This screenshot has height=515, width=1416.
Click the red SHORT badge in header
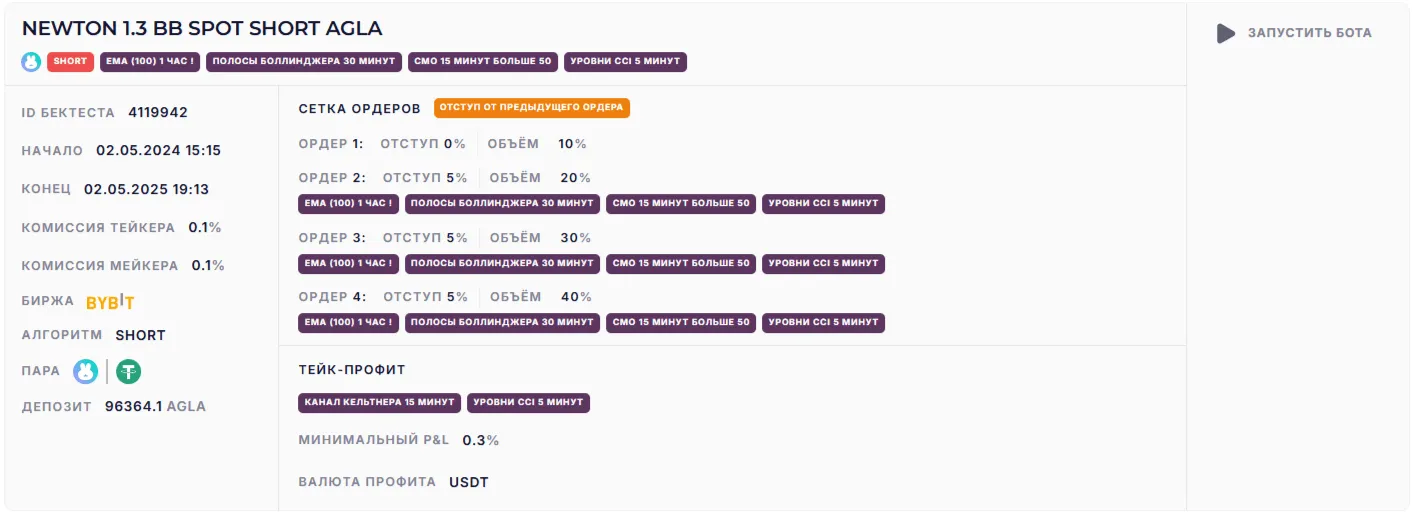70,62
